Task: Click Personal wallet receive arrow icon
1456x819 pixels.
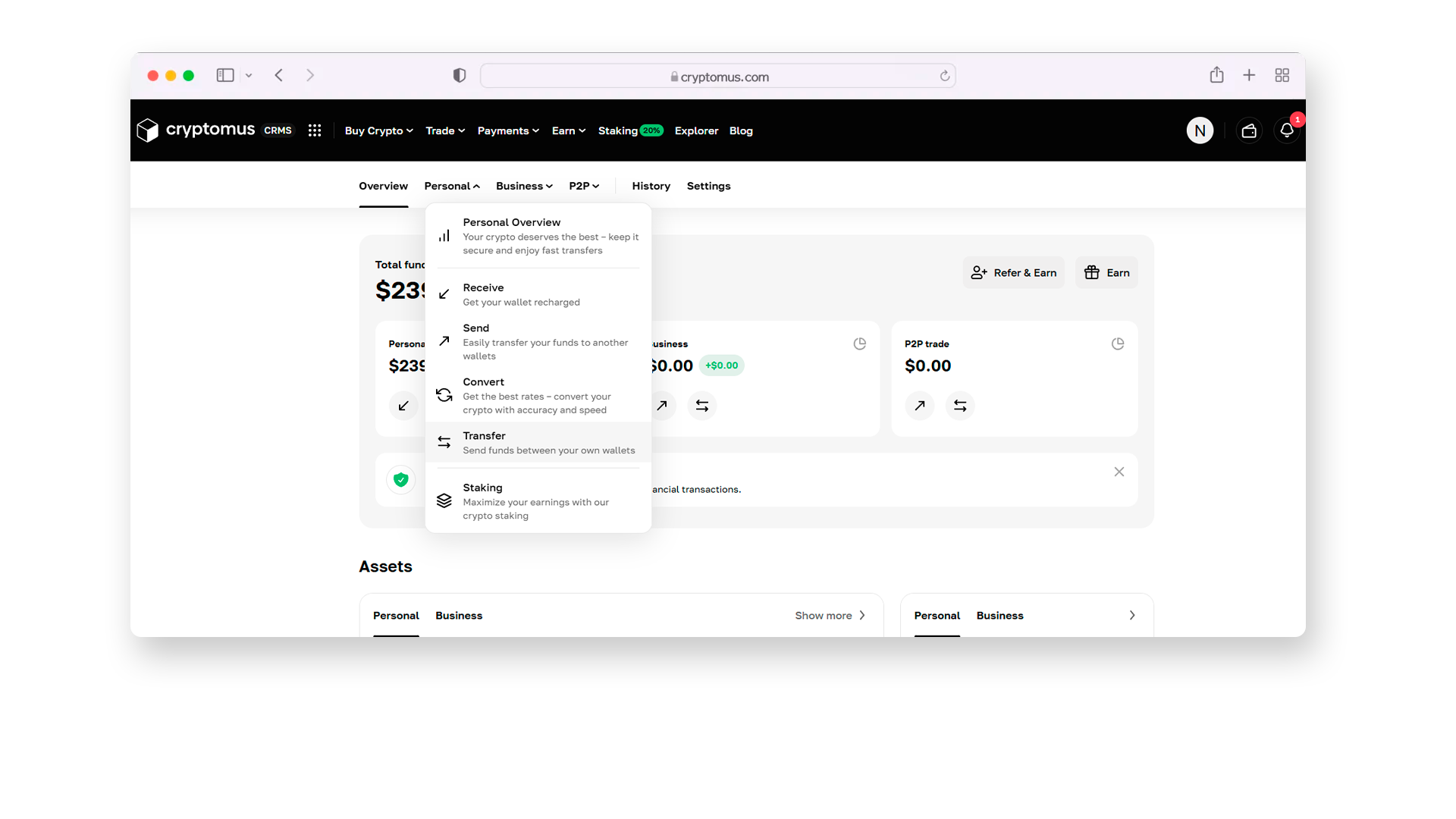Action: coord(403,406)
